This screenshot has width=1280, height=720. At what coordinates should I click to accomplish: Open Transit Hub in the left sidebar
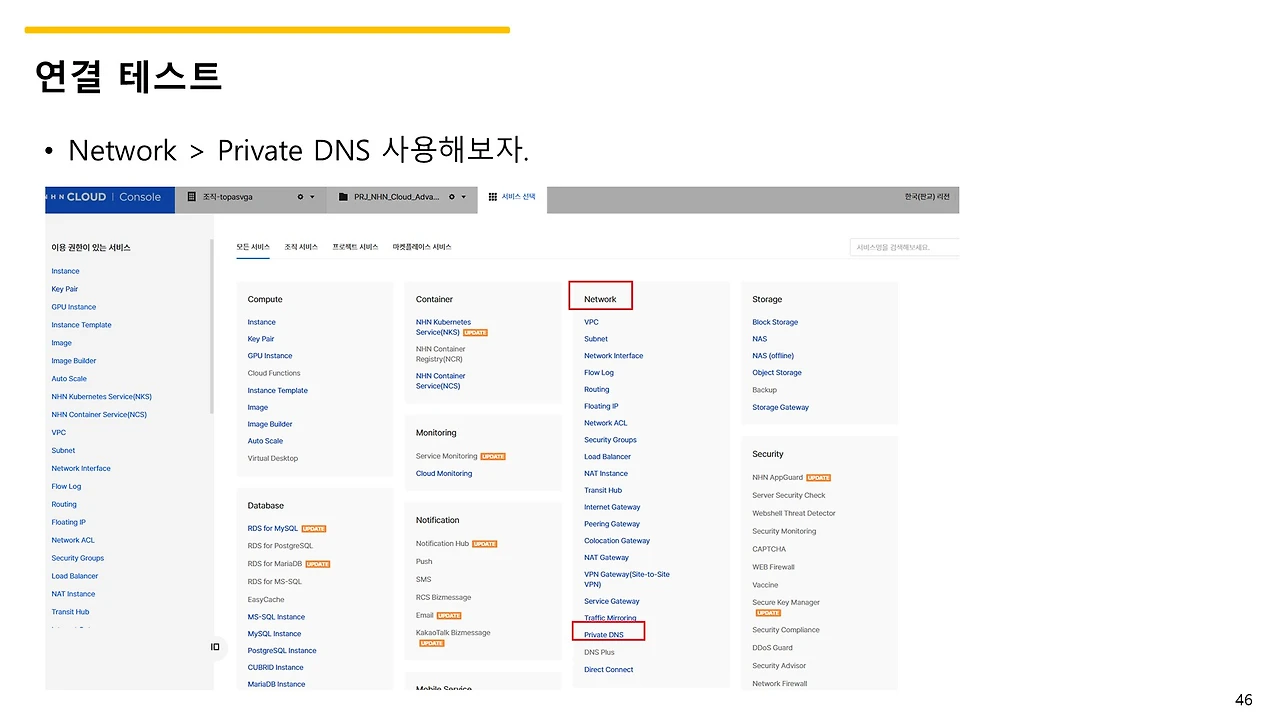[70, 612]
